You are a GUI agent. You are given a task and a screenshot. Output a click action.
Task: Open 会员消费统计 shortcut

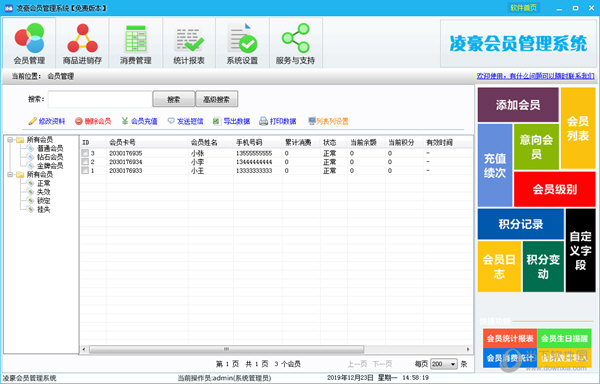pyautogui.click(x=510, y=358)
